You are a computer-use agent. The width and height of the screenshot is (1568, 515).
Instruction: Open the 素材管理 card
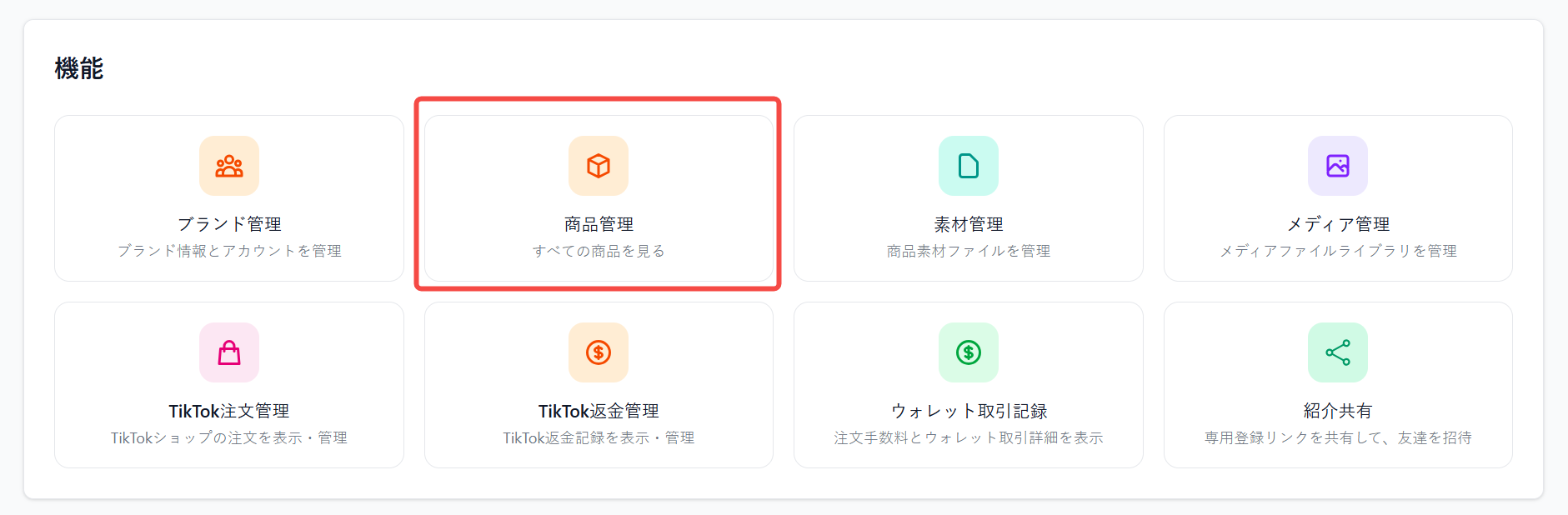[968, 197]
